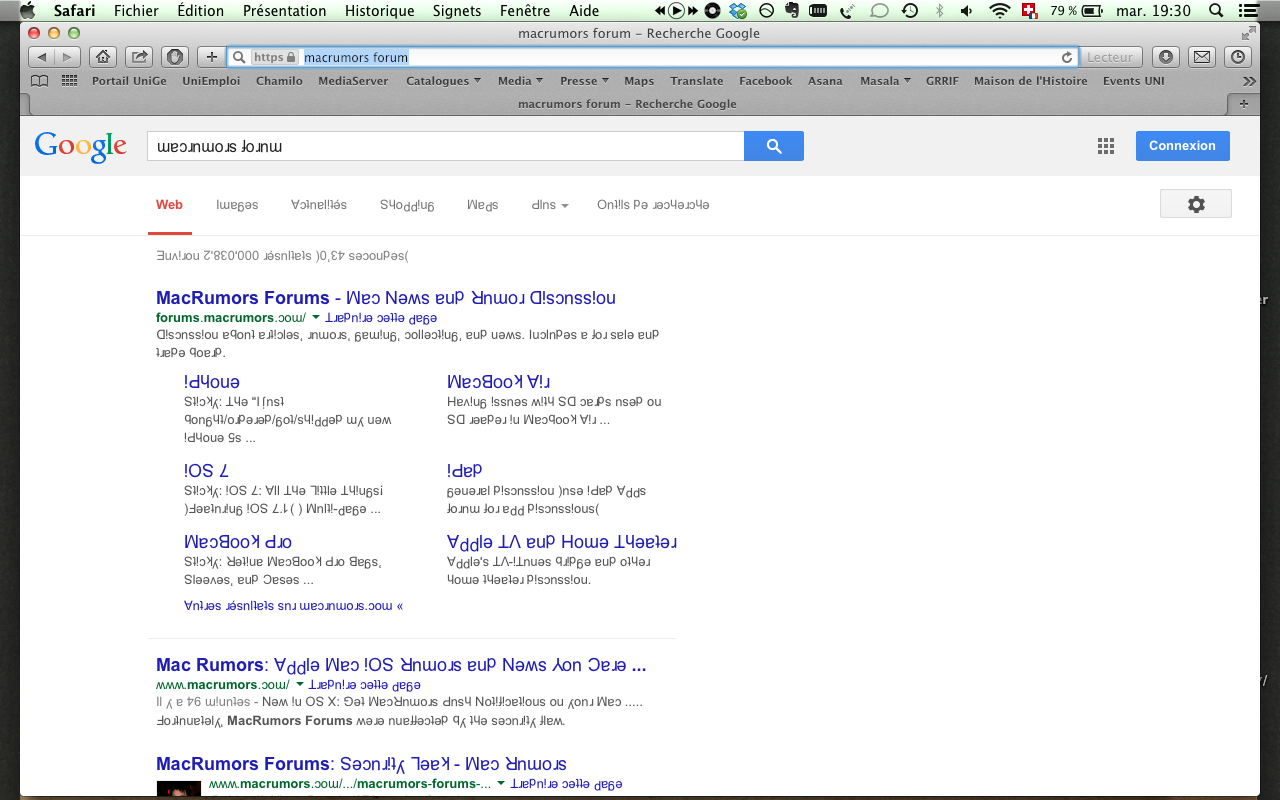The image size is (1280, 800).
Task: Open the Fenêtre menu
Action: (524, 11)
